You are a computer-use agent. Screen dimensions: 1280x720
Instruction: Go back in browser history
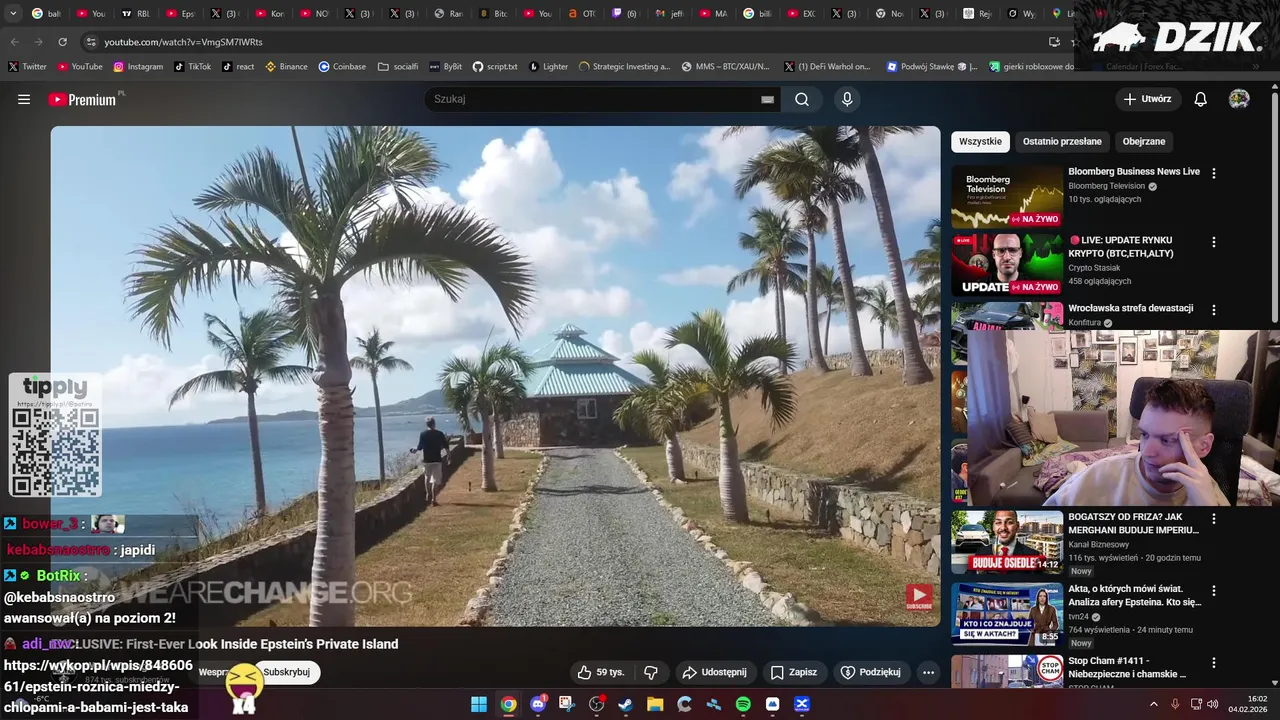point(14,42)
